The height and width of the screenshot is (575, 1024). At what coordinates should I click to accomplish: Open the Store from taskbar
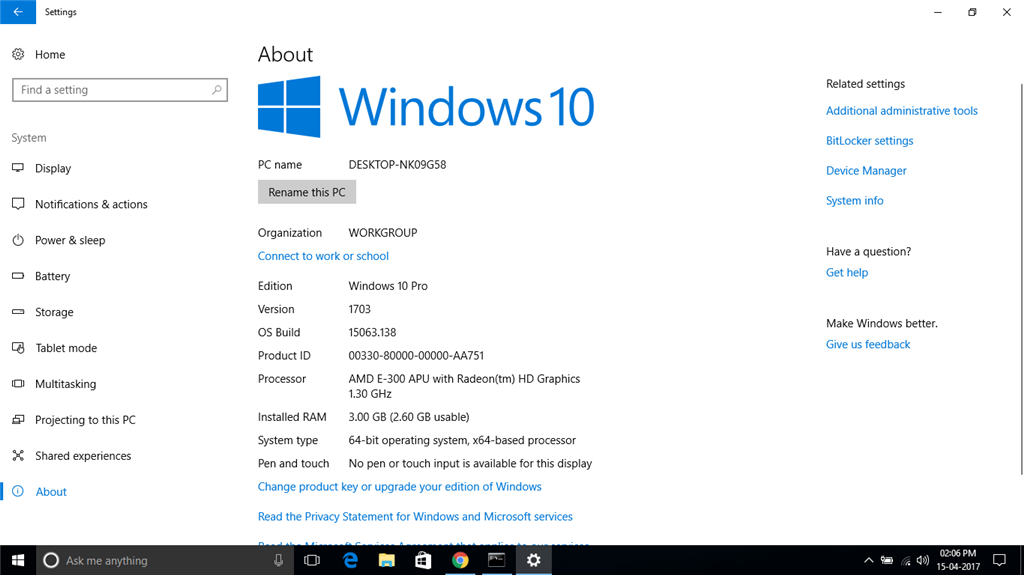click(x=423, y=560)
